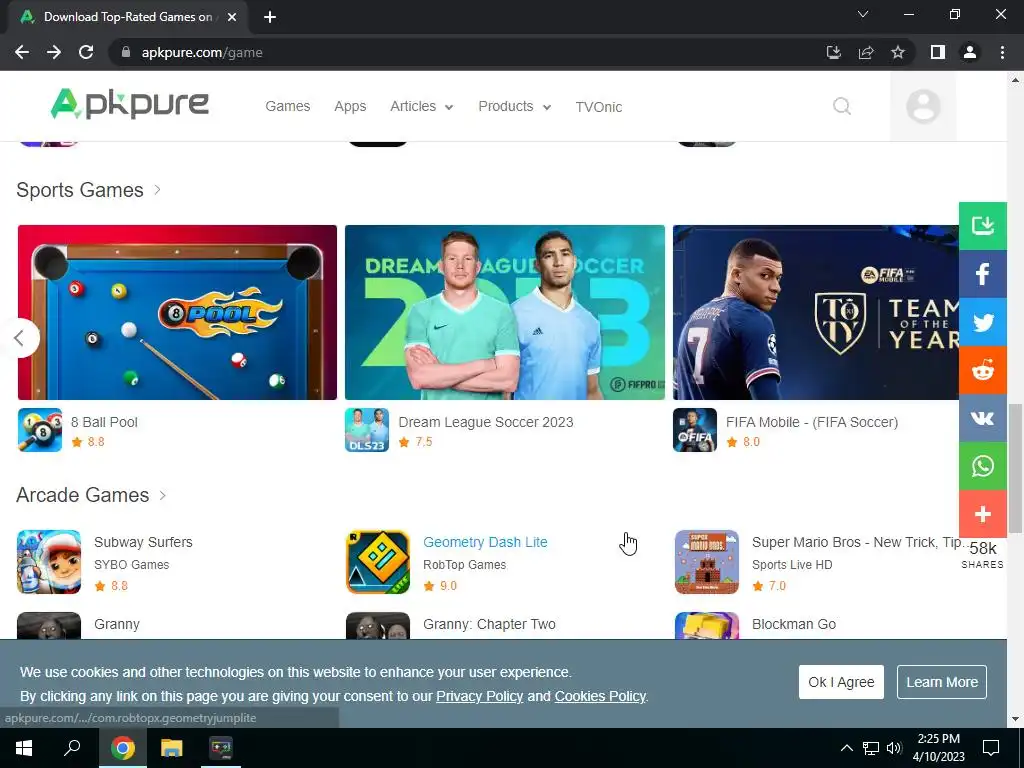Open Geometry Dash Lite title link

pos(485,542)
